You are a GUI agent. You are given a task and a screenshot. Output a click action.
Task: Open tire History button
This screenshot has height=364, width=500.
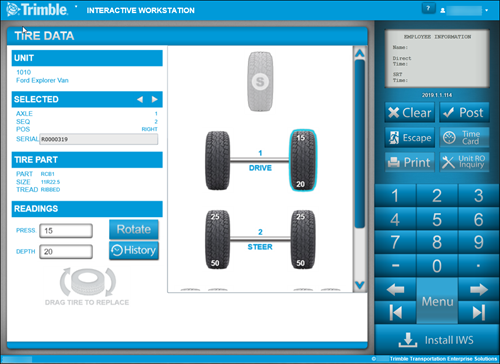coord(134,250)
